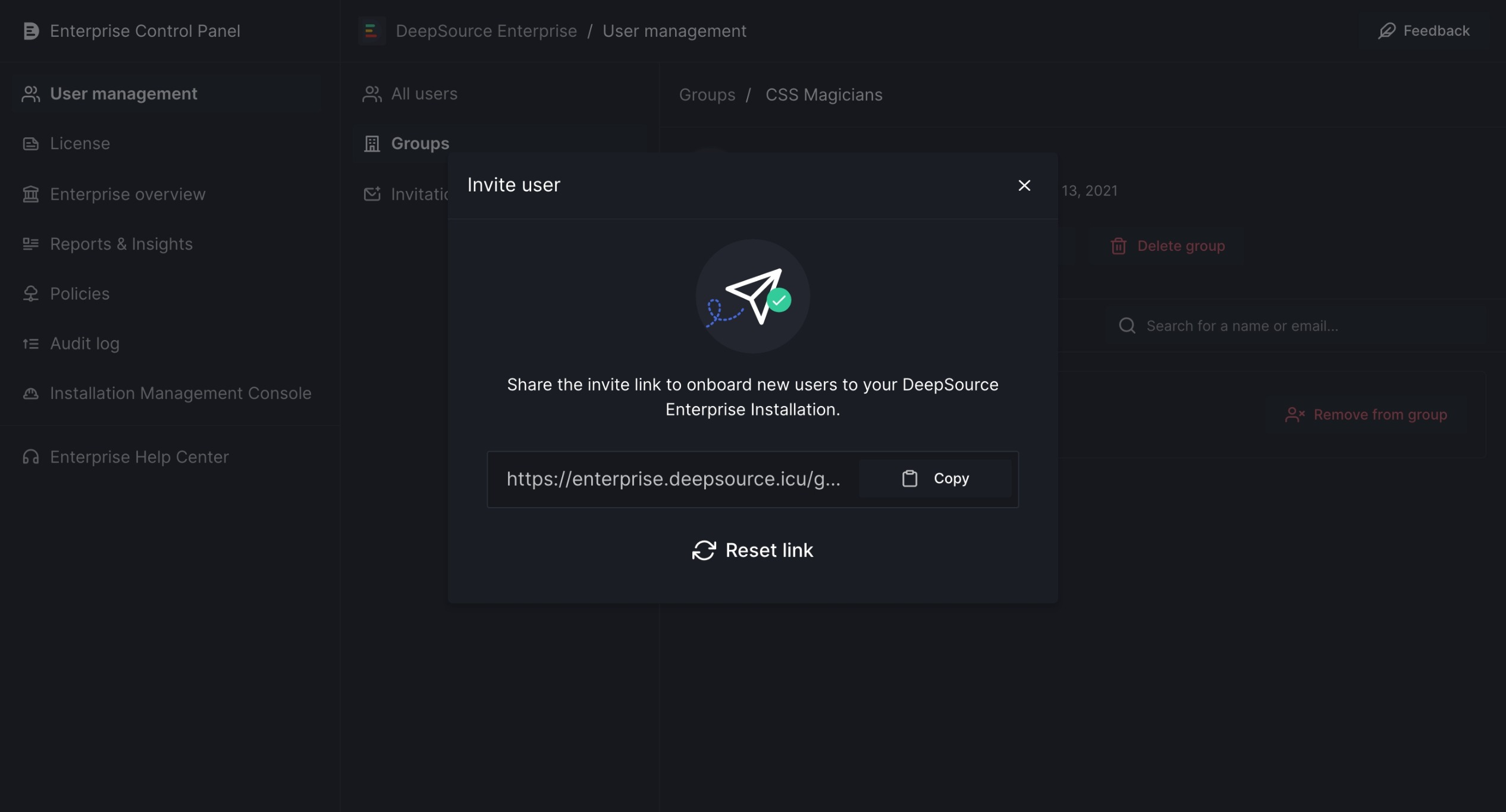The image size is (1506, 812).
Task: Switch to Groups via the breadcrumb
Action: click(x=707, y=94)
